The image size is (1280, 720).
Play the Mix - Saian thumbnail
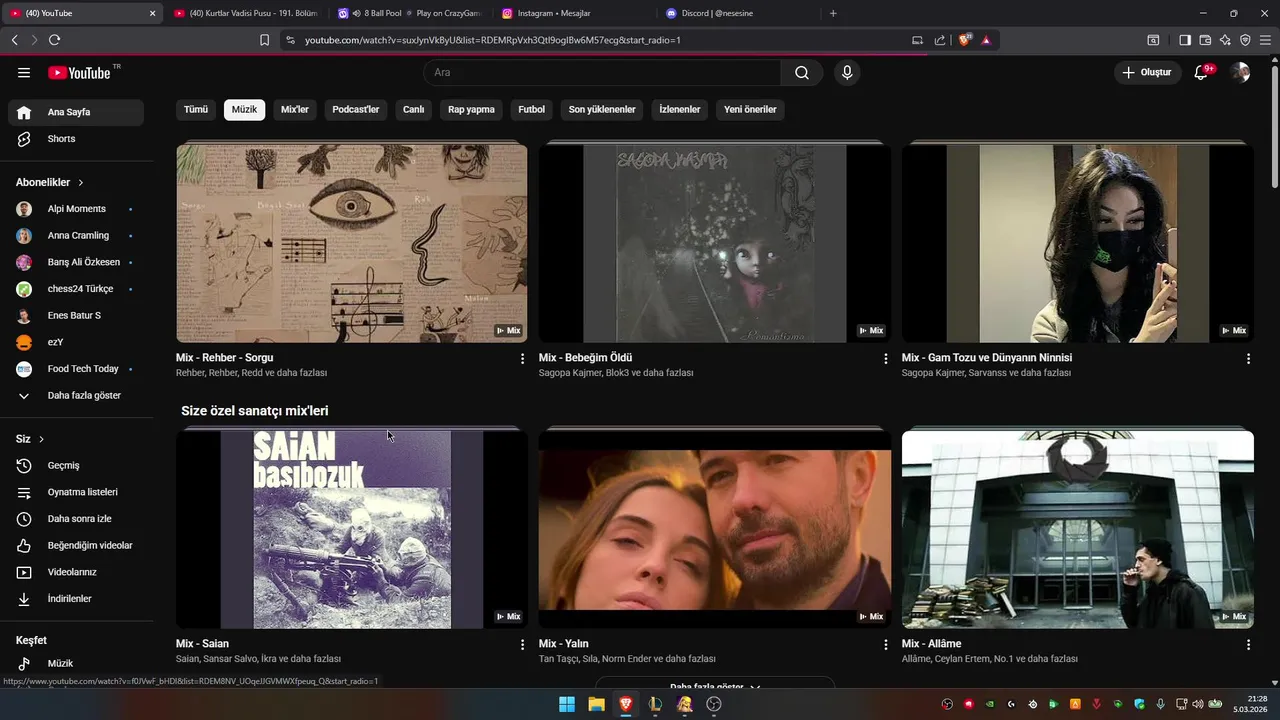352,529
